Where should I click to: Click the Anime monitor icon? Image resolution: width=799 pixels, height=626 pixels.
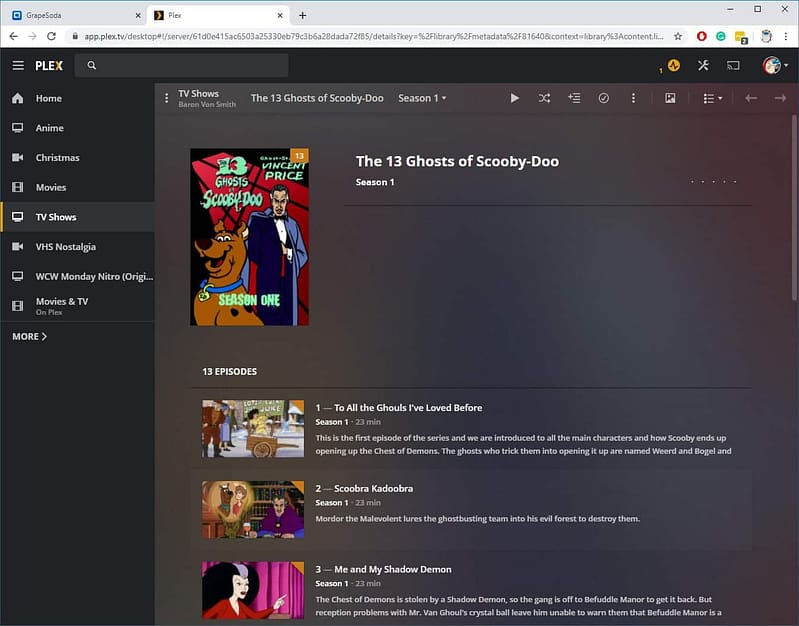(x=18, y=128)
